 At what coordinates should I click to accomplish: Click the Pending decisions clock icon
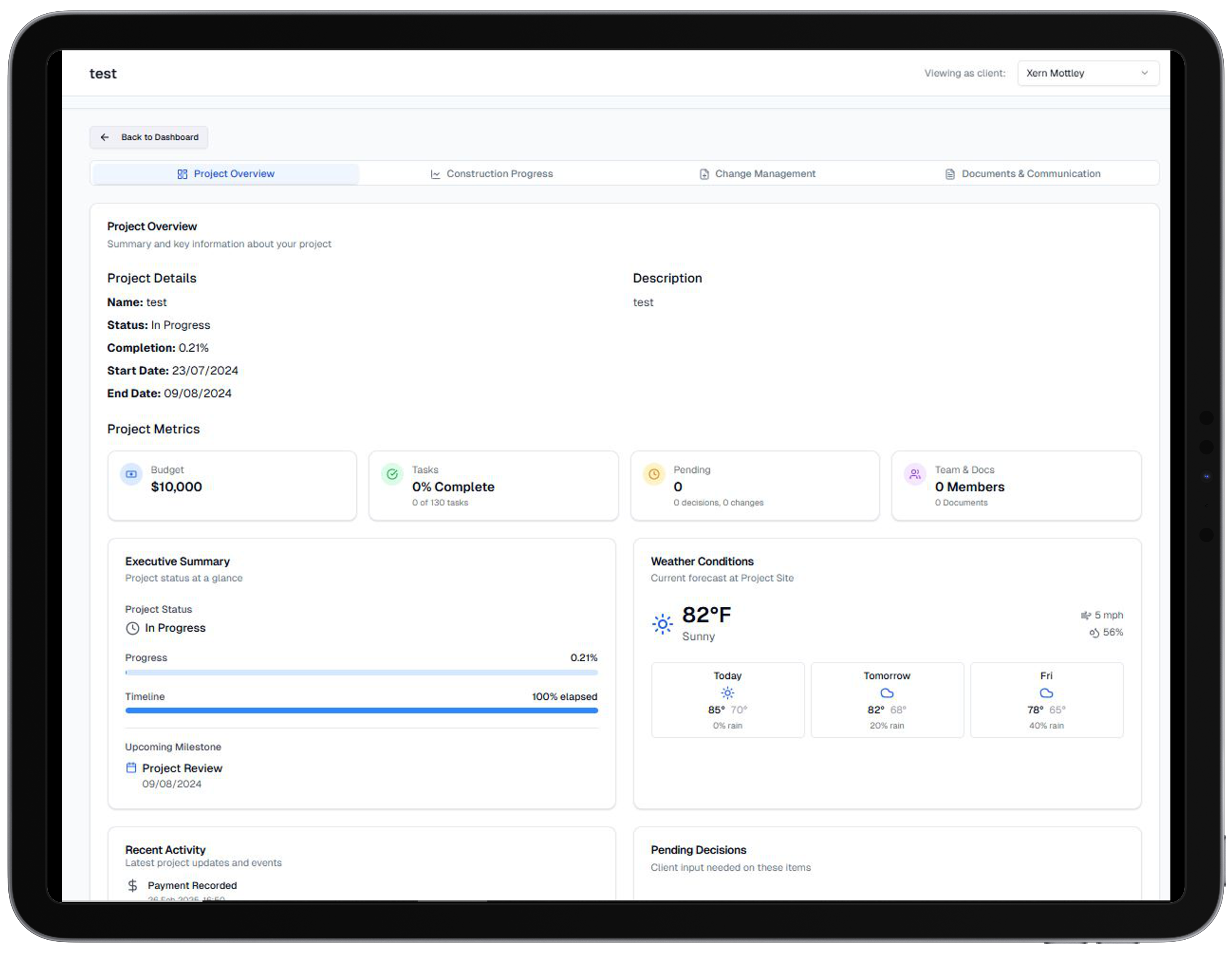click(654, 474)
